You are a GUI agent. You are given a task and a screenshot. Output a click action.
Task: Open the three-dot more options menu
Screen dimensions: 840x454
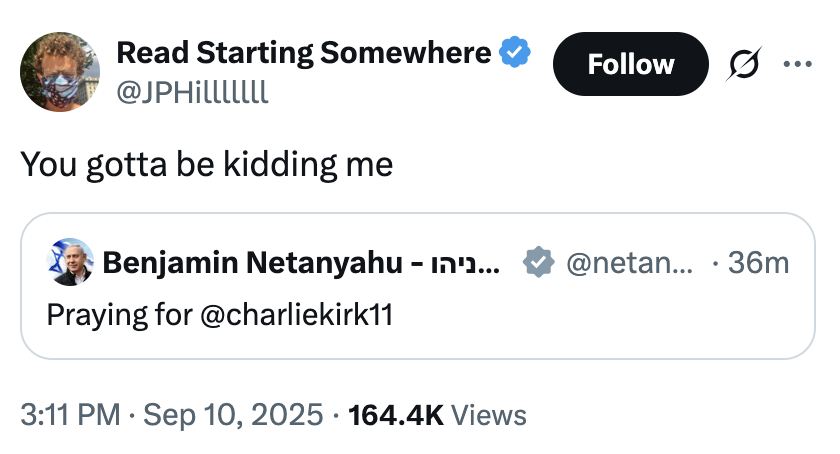tap(798, 65)
